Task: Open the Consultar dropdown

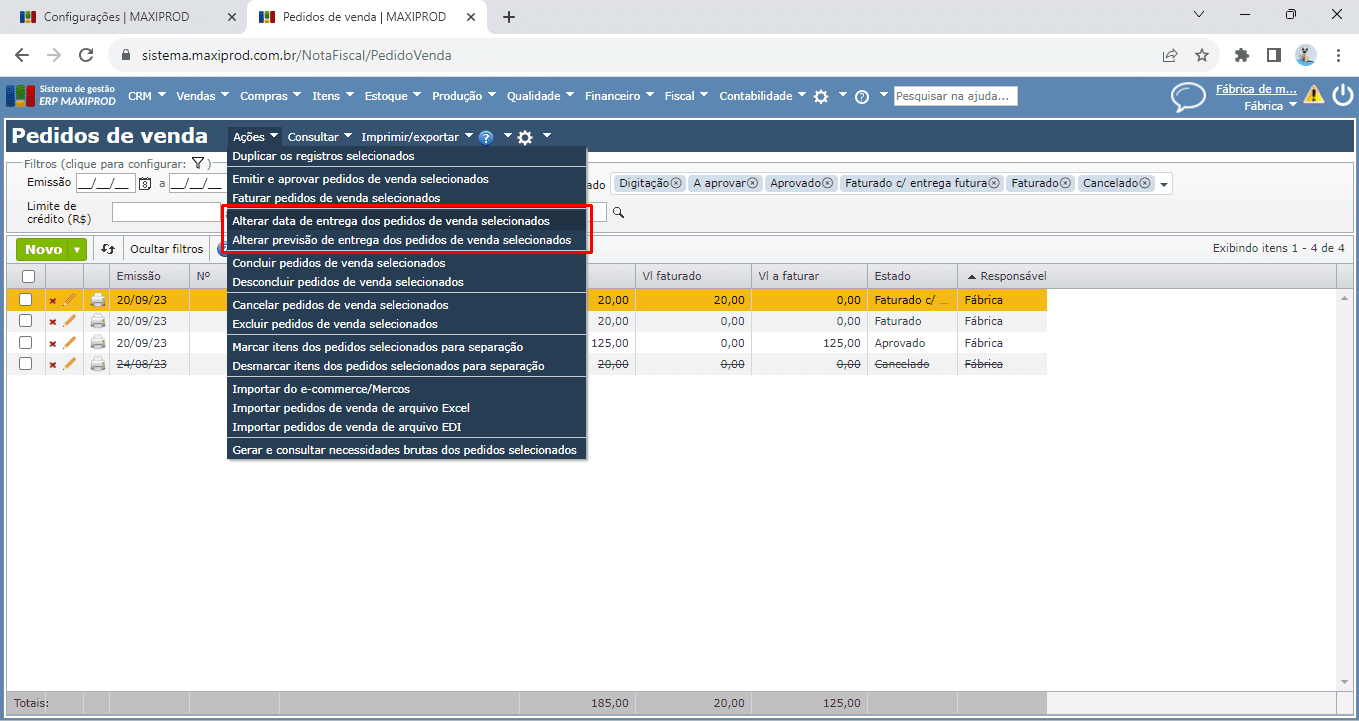Action: tap(320, 137)
